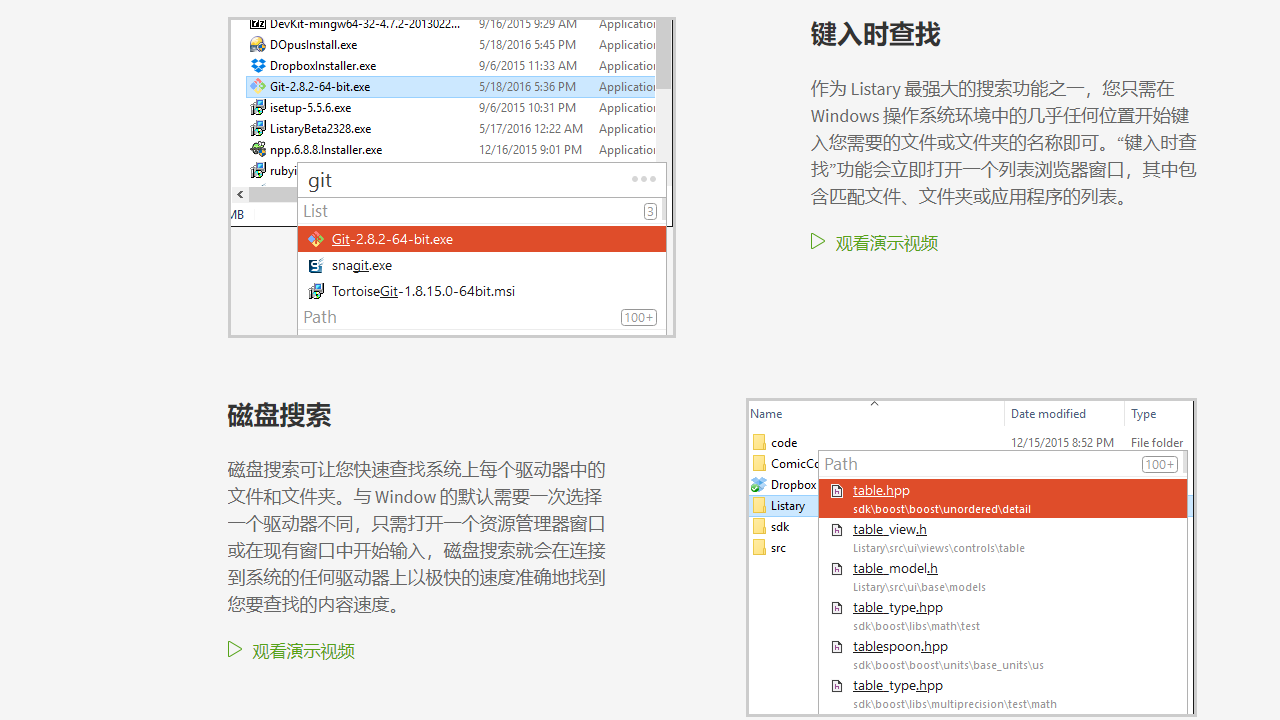Click the TortoiseGit-1.8.15.0 installer package icon
The width and height of the screenshot is (1280, 720).
click(316, 291)
